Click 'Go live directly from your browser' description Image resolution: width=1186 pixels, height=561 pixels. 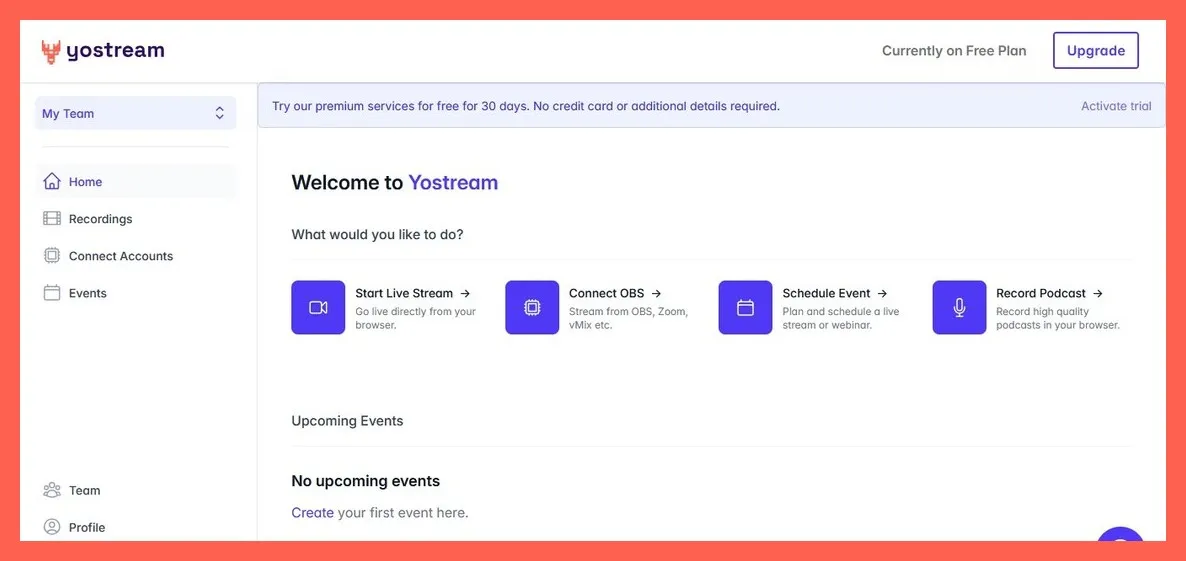[x=415, y=318]
